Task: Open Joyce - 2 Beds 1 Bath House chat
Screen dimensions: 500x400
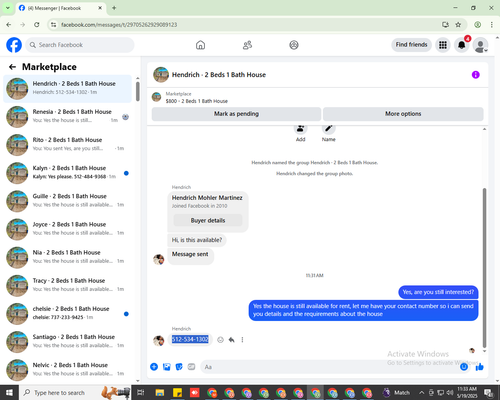Action: [68, 229]
